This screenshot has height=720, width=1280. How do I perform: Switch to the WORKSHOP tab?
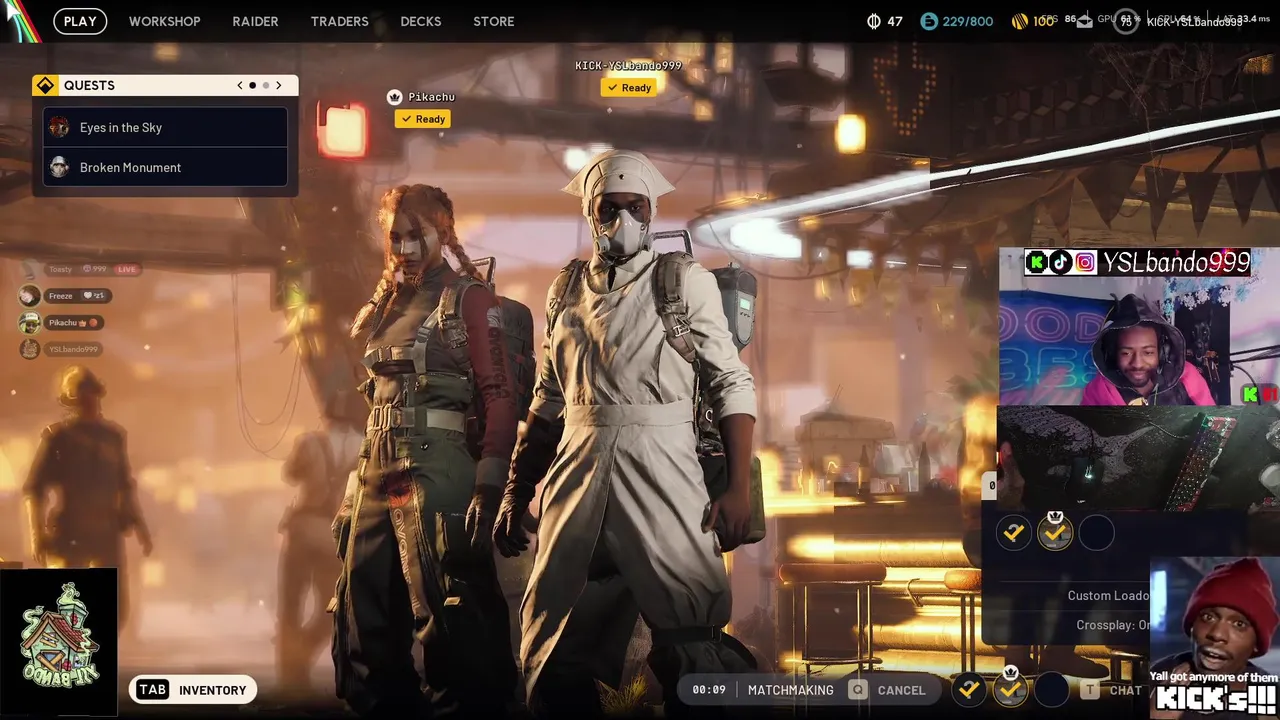click(164, 21)
